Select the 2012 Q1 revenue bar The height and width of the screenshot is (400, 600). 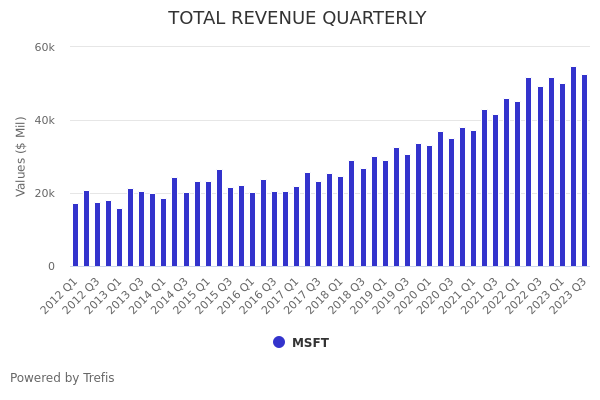(75, 236)
